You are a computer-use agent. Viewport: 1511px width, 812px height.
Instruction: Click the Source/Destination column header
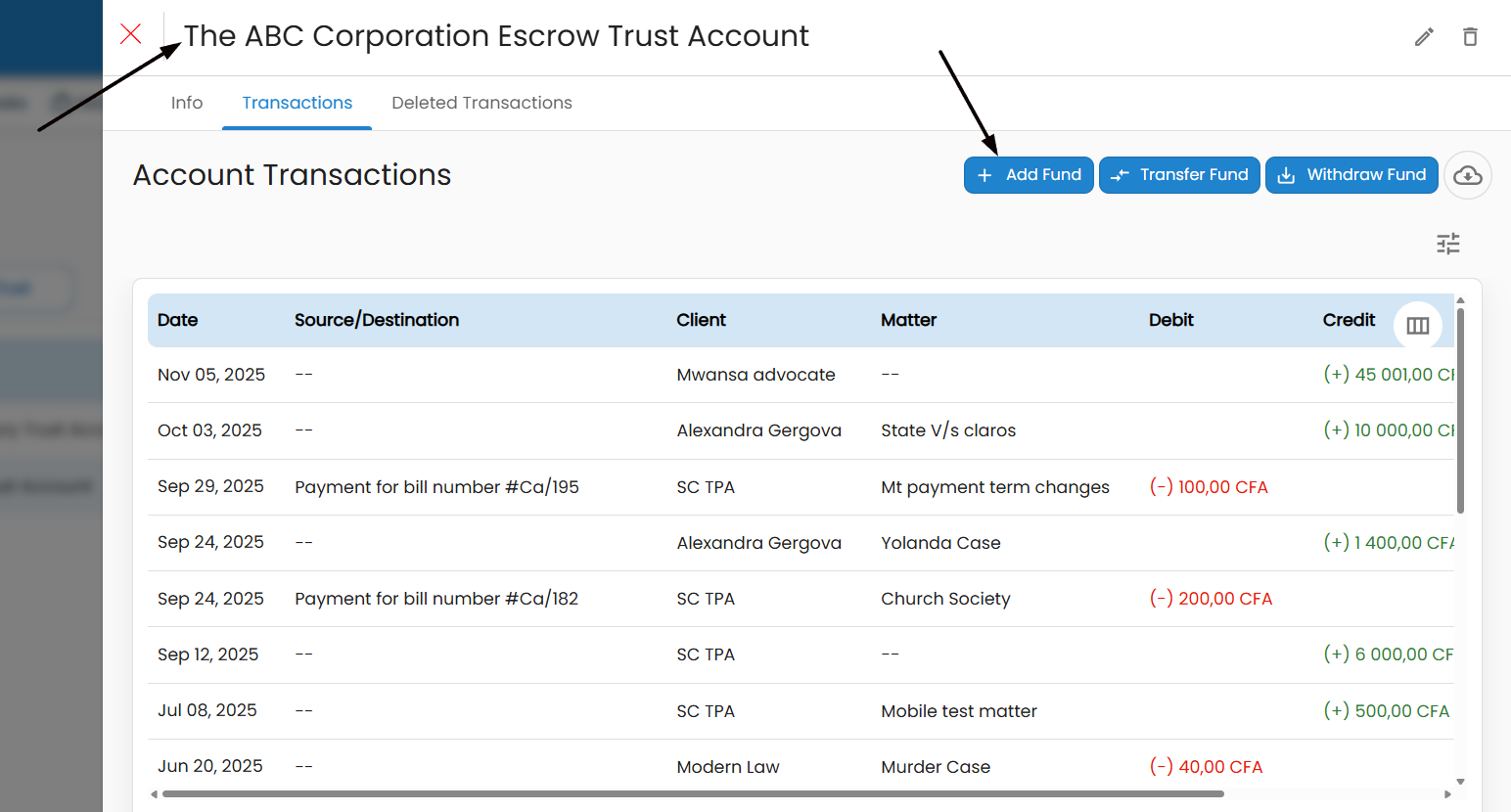(x=377, y=320)
